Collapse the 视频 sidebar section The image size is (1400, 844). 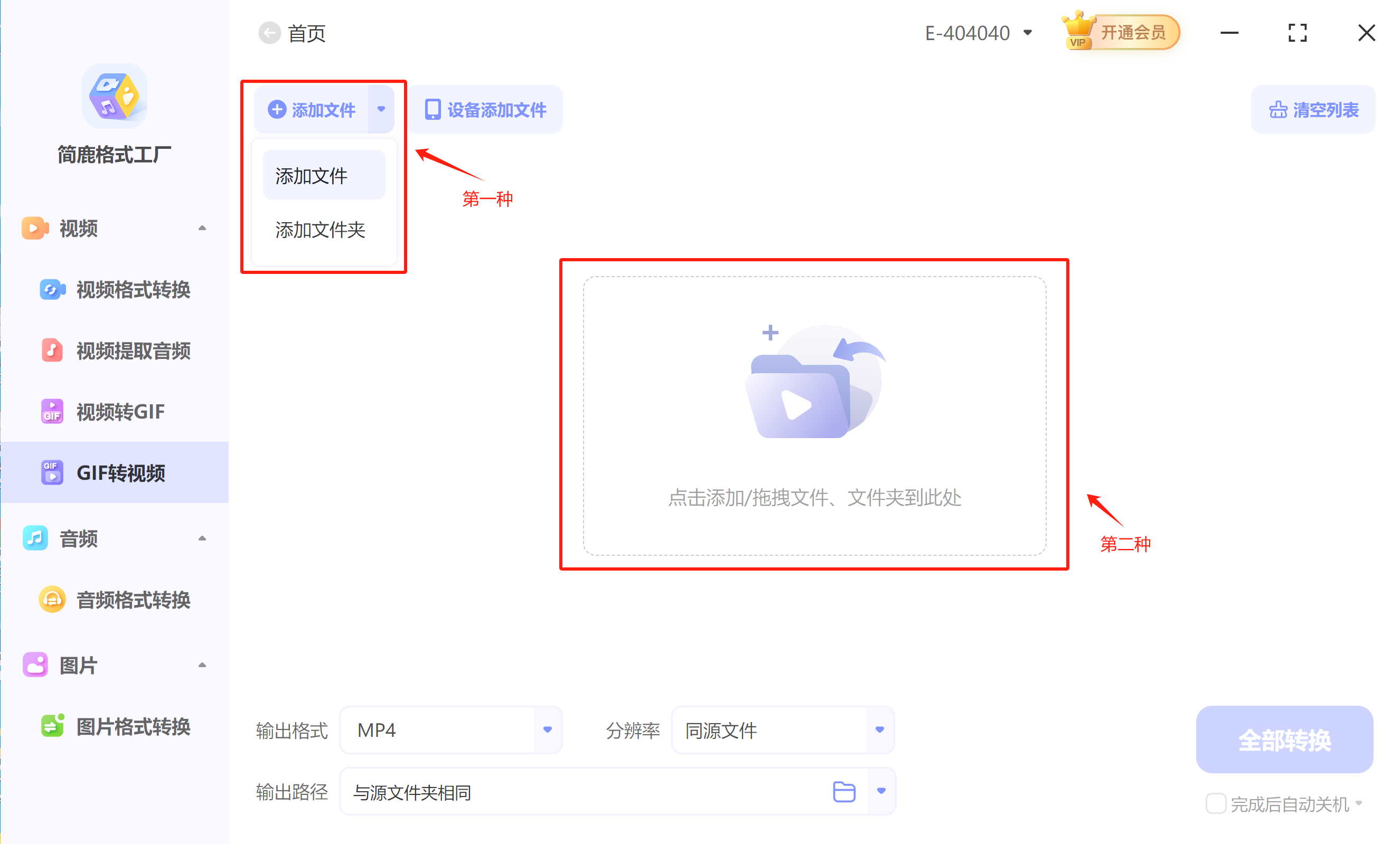click(202, 229)
